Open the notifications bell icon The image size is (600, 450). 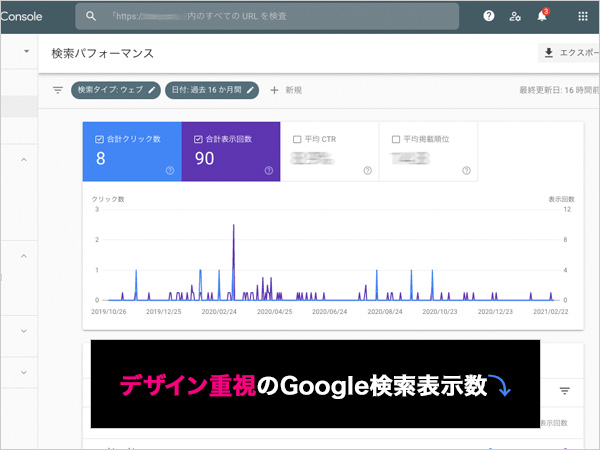pyautogui.click(x=542, y=16)
